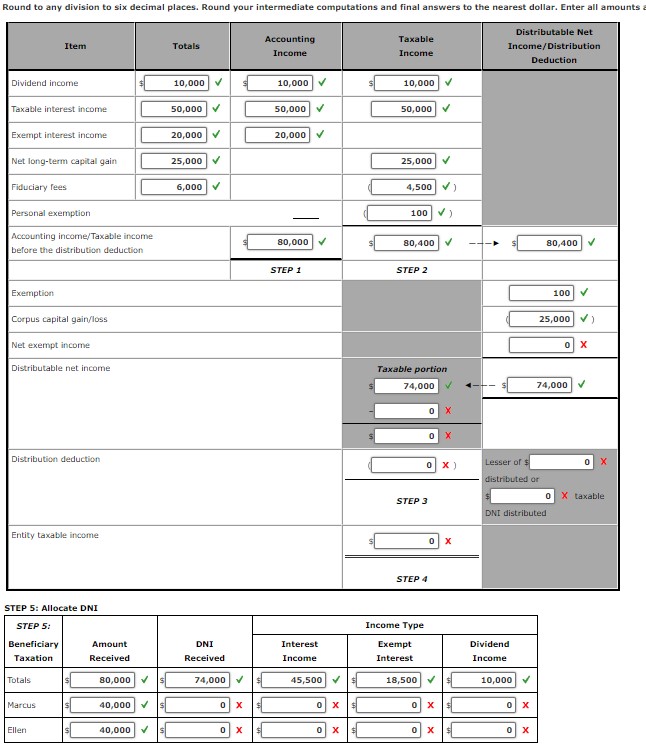Screen dimensions: 646x755
Task: Click Dividend income Accounting Income input
Action: [280, 83]
